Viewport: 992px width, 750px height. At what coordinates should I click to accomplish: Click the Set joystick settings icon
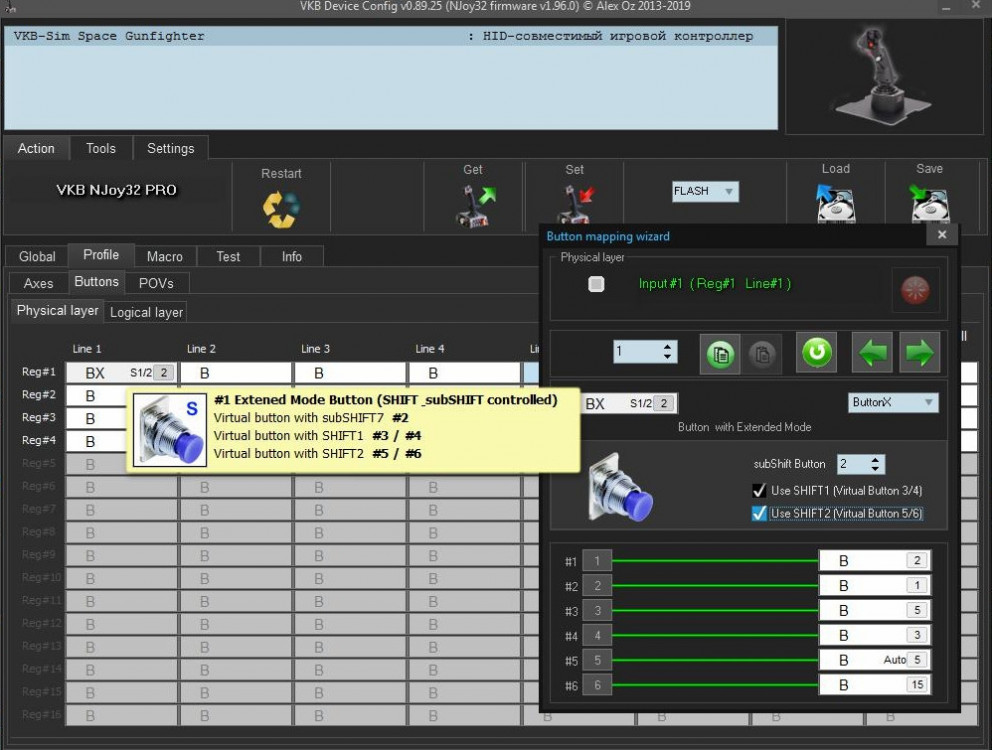574,208
